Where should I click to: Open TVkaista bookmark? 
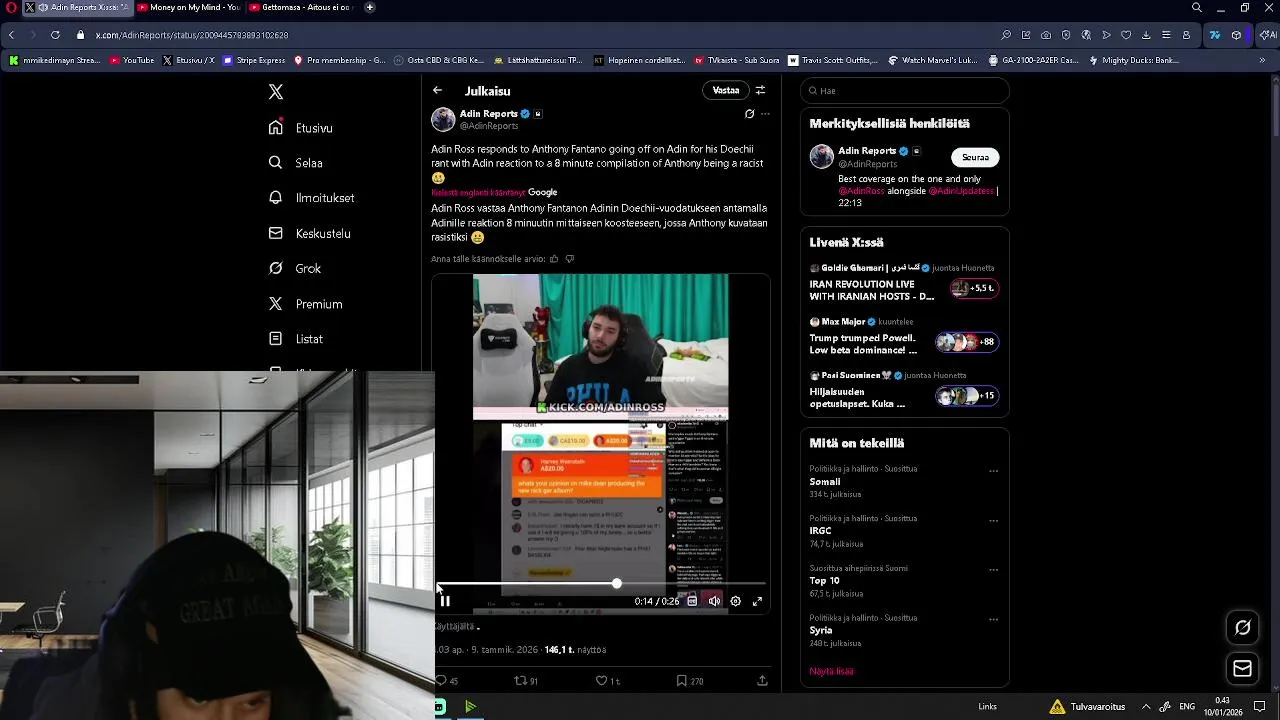pyautogui.click(x=736, y=60)
